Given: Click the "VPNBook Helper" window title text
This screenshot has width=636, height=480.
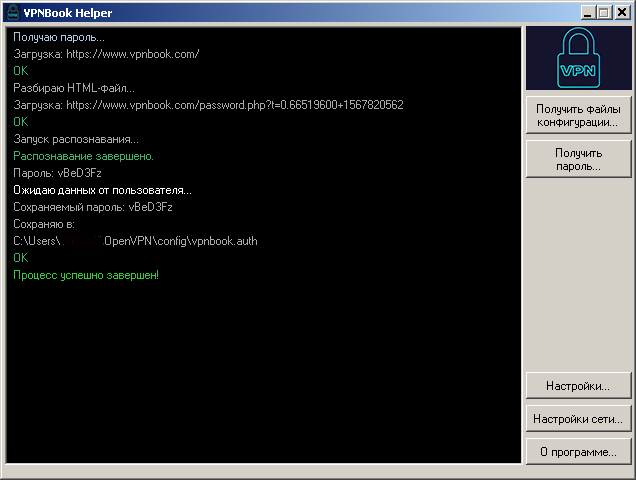Looking at the screenshot, I should tap(68, 13).
